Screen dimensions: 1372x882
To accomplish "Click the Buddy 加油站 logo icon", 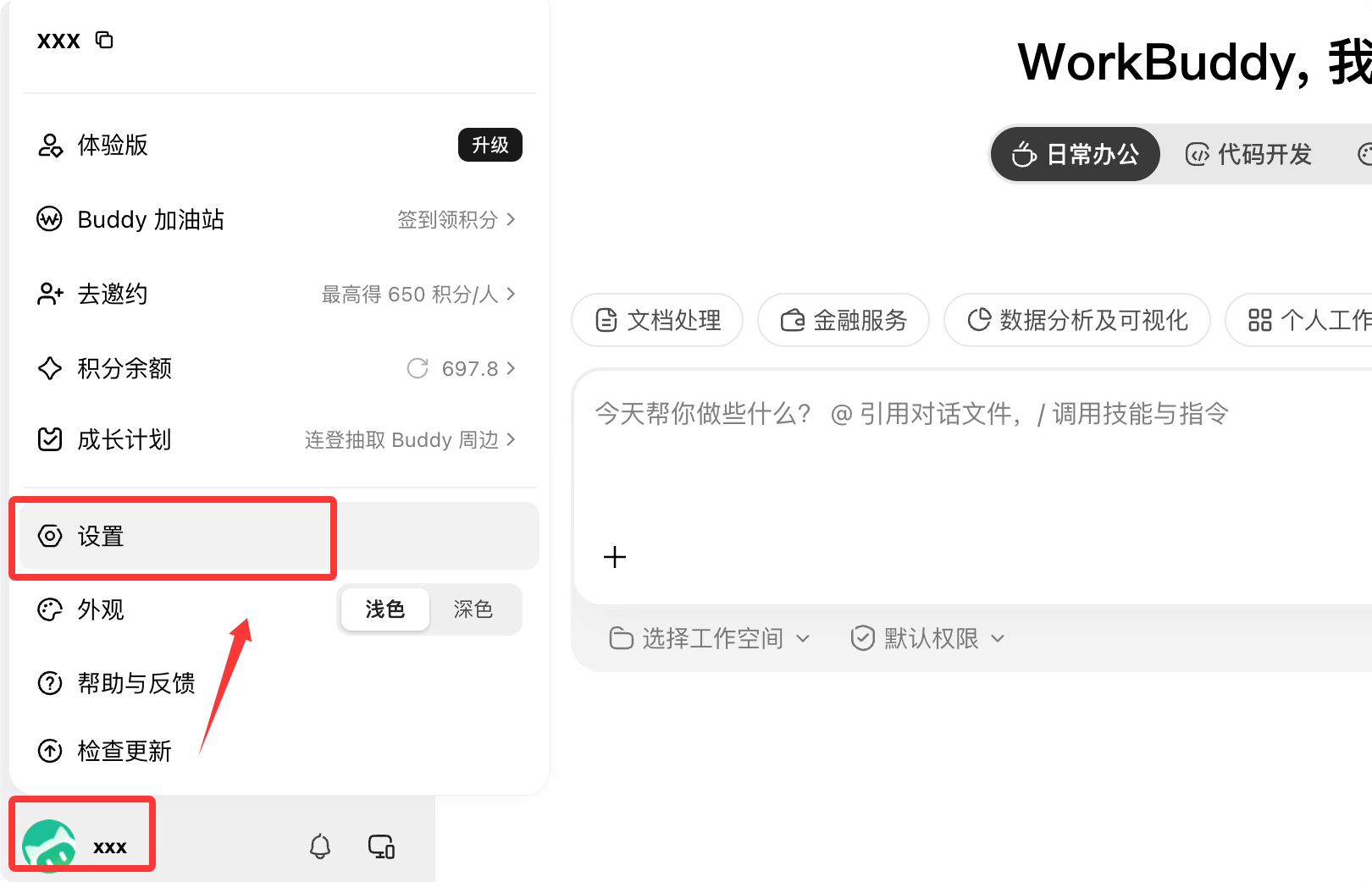I will (x=50, y=219).
